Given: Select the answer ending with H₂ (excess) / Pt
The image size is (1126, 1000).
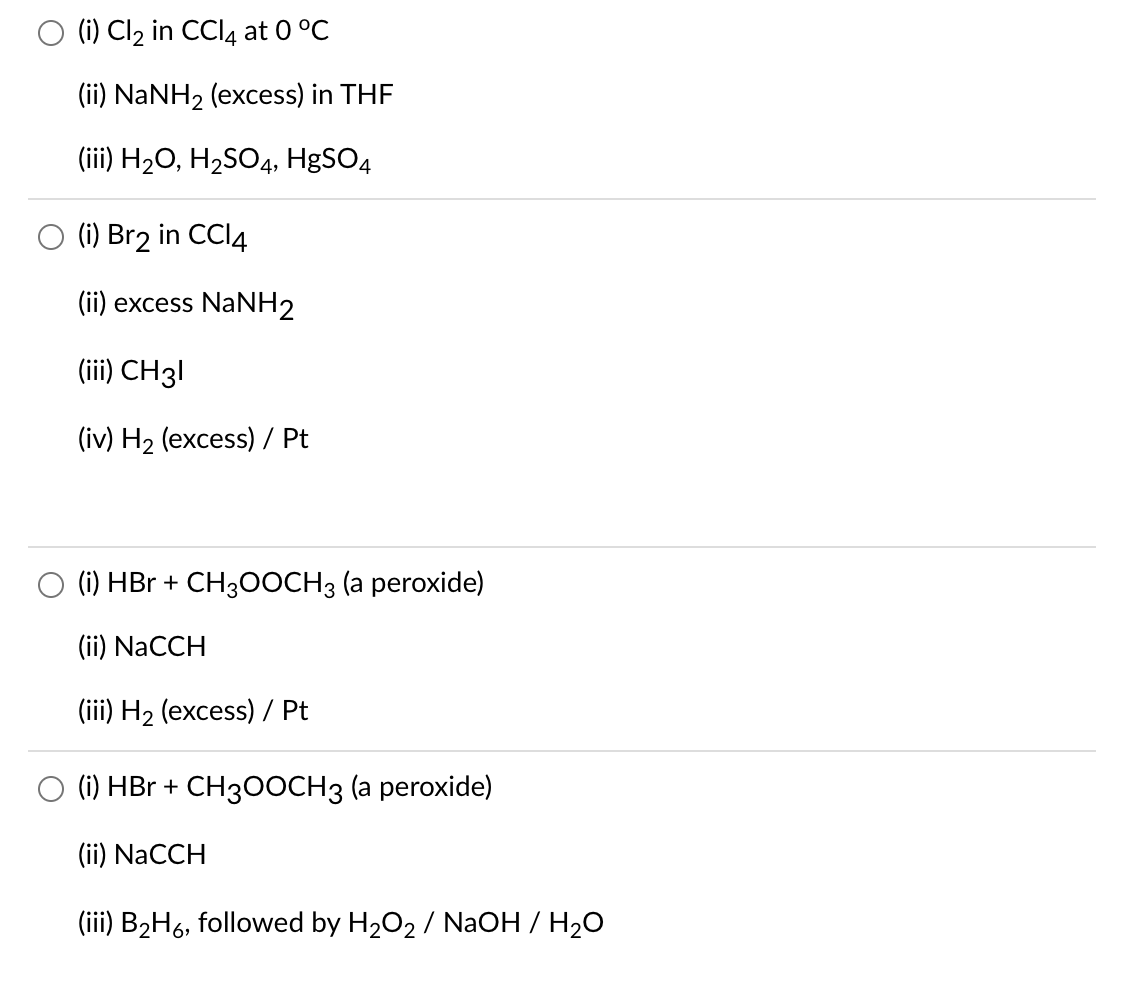Looking at the screenshot, I should (x=50, y=584).
